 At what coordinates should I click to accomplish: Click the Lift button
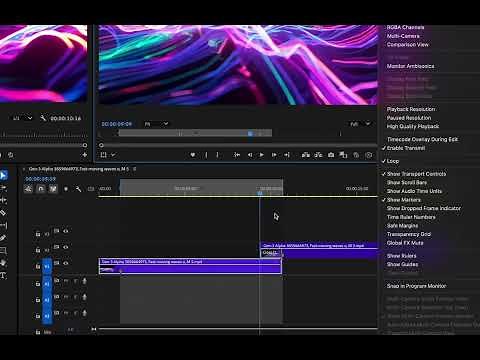306,155
